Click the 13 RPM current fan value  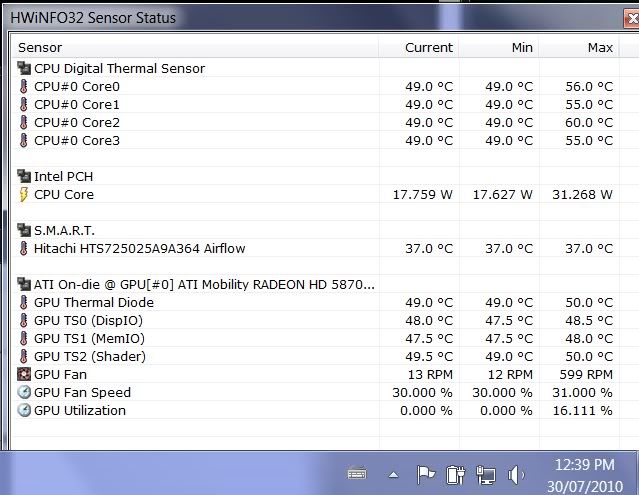[x=430, y=374]
